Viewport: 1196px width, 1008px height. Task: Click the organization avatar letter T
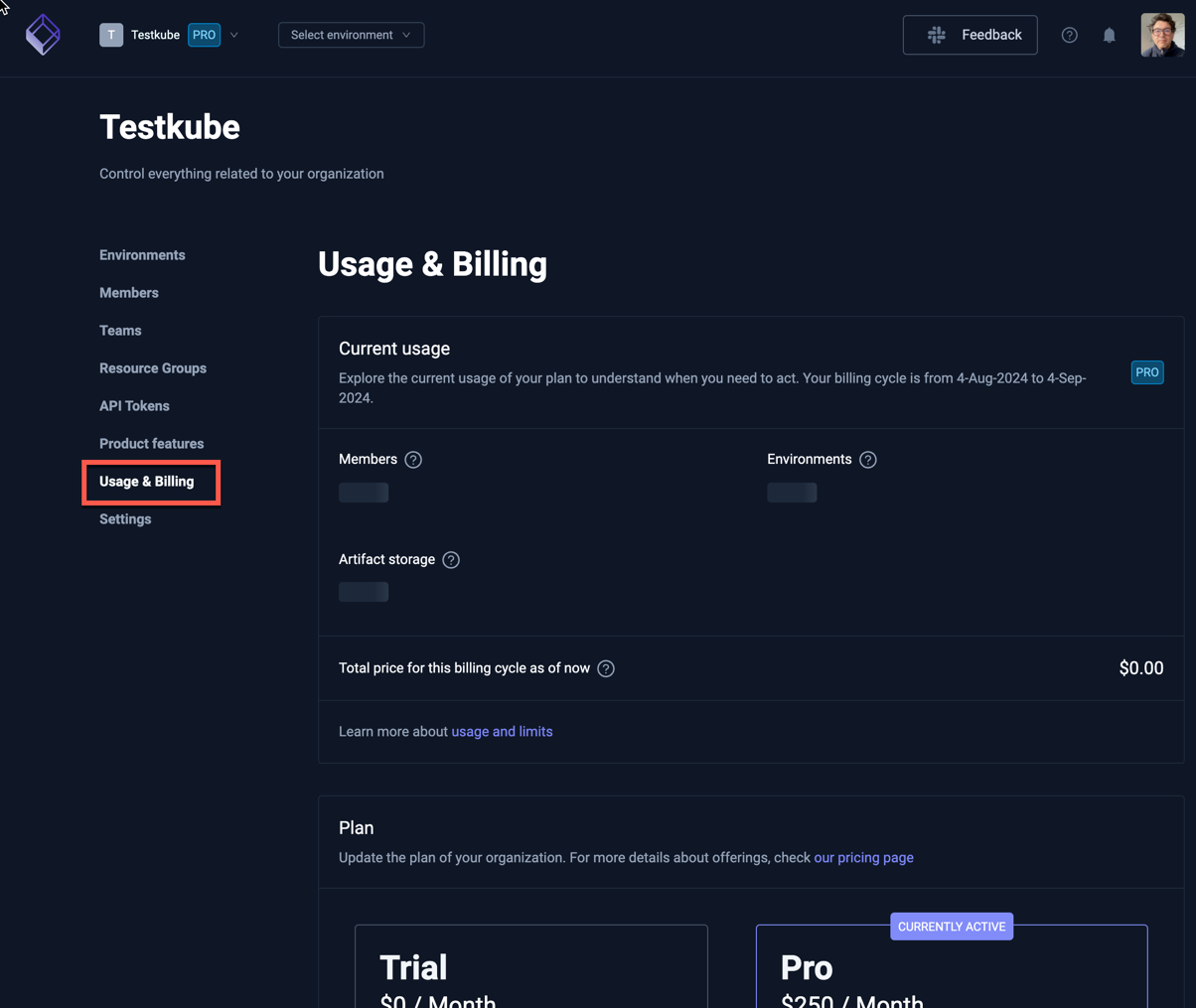(x=111, y=35)
